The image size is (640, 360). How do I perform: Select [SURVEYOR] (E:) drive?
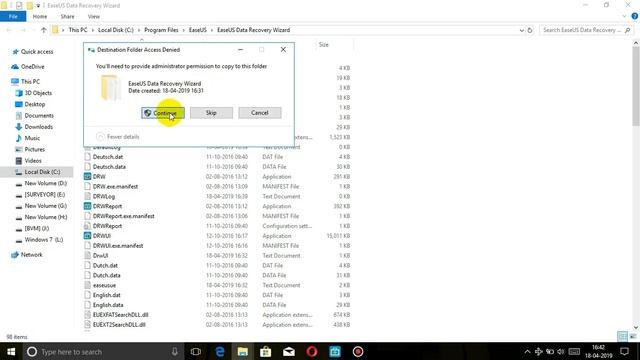point(40,195)
